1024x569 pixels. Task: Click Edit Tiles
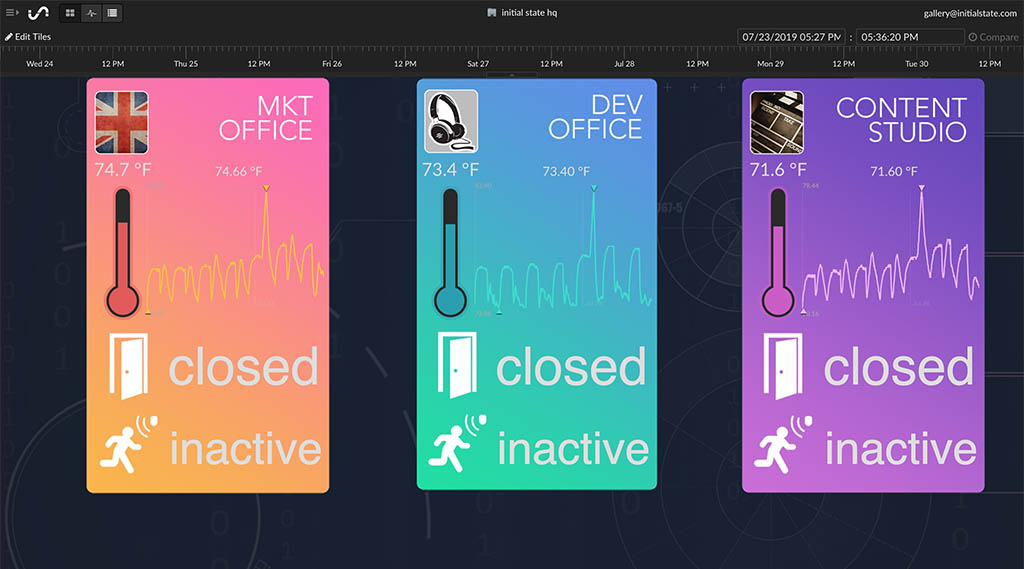(28, 37)
